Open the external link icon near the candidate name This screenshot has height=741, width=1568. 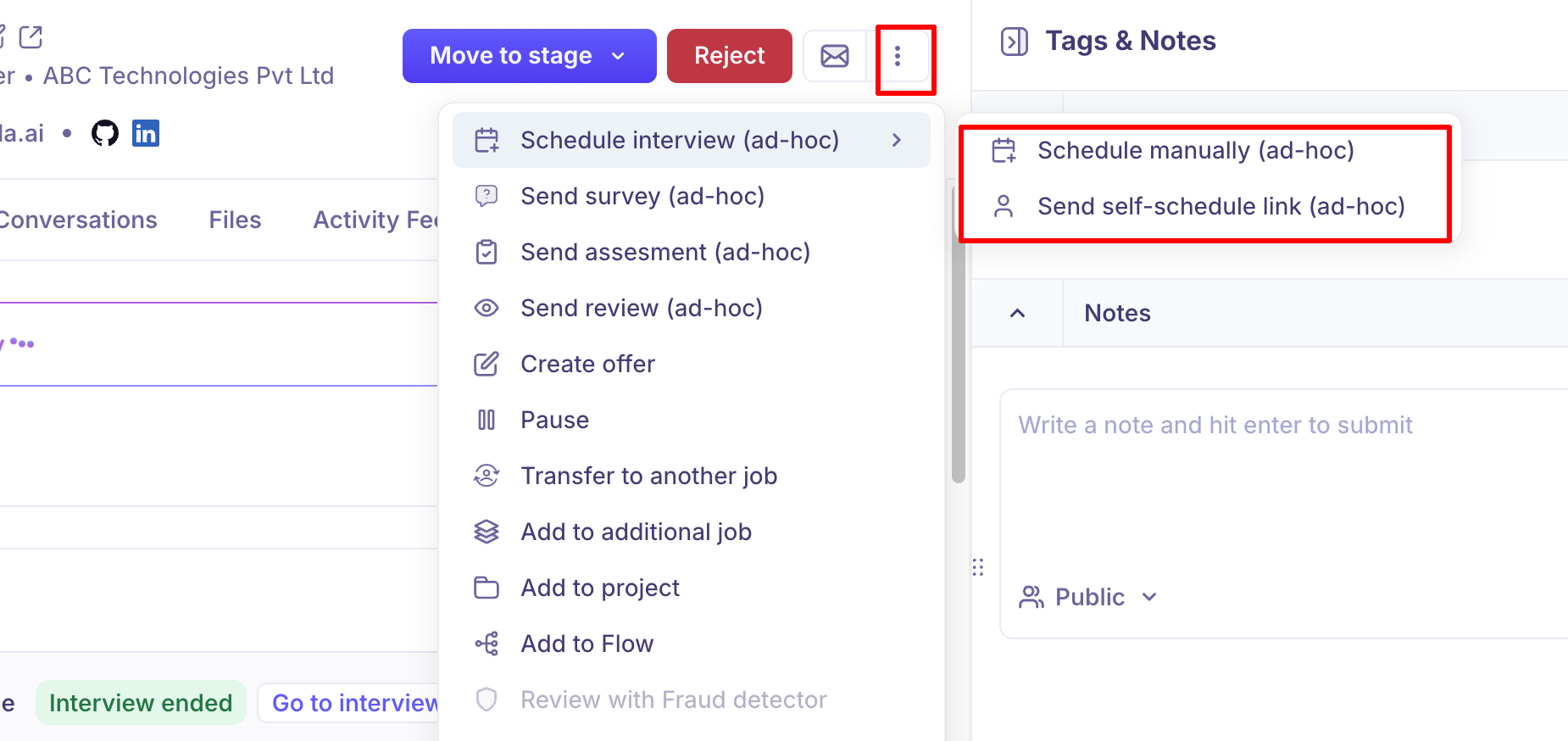pyautogui.click(x=31, y=36)
